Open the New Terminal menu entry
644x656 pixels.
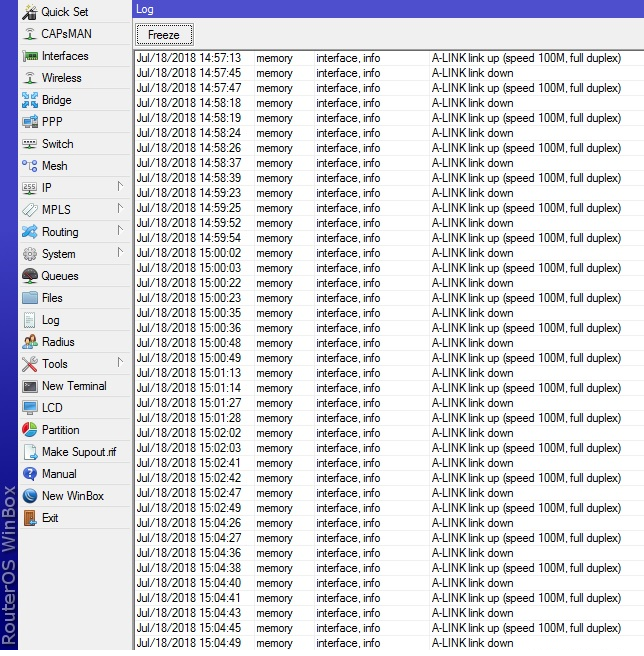click(74, 386)
